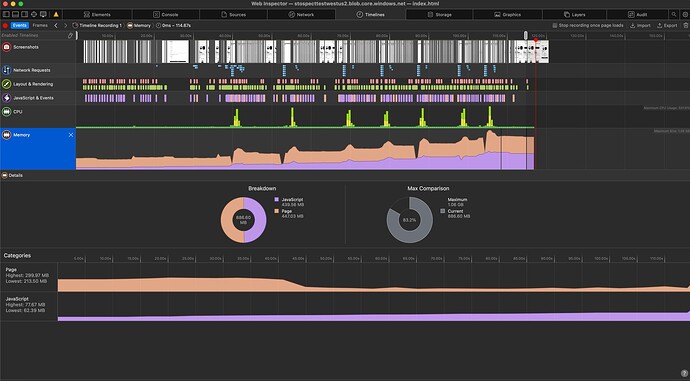
Task: Go forward with the right arrow
Action: click(66, 26)
